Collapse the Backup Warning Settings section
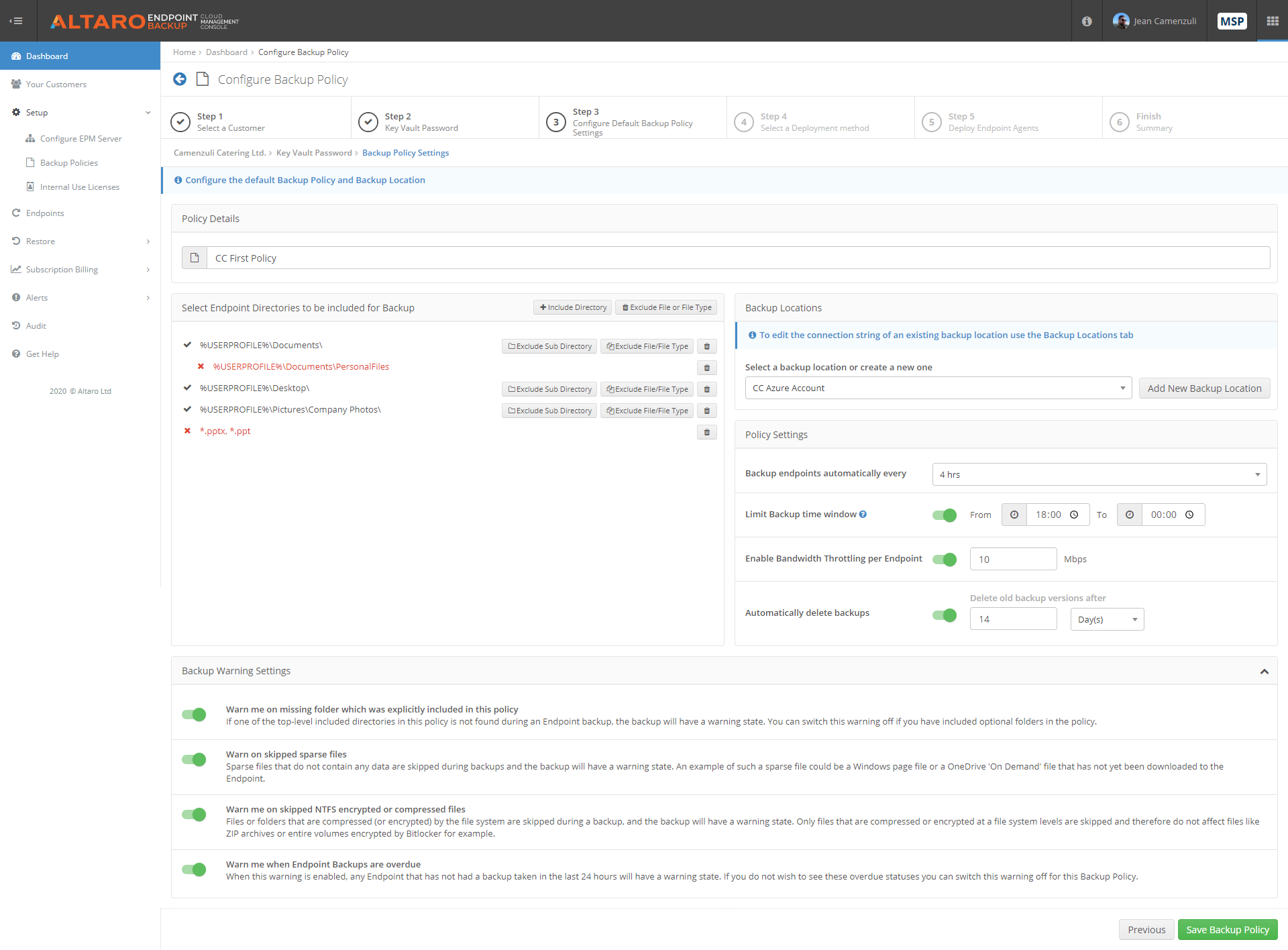The height and width of the screenshot is (950, 1288). (x=1265, y=671)
